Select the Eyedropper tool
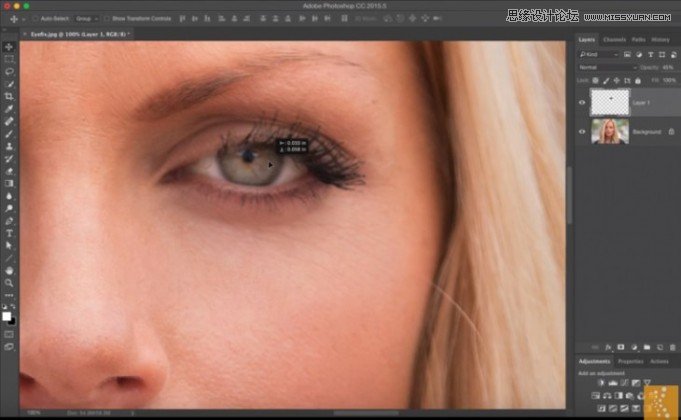This screenshot has height=420, width=681. [x=9, y=109]
